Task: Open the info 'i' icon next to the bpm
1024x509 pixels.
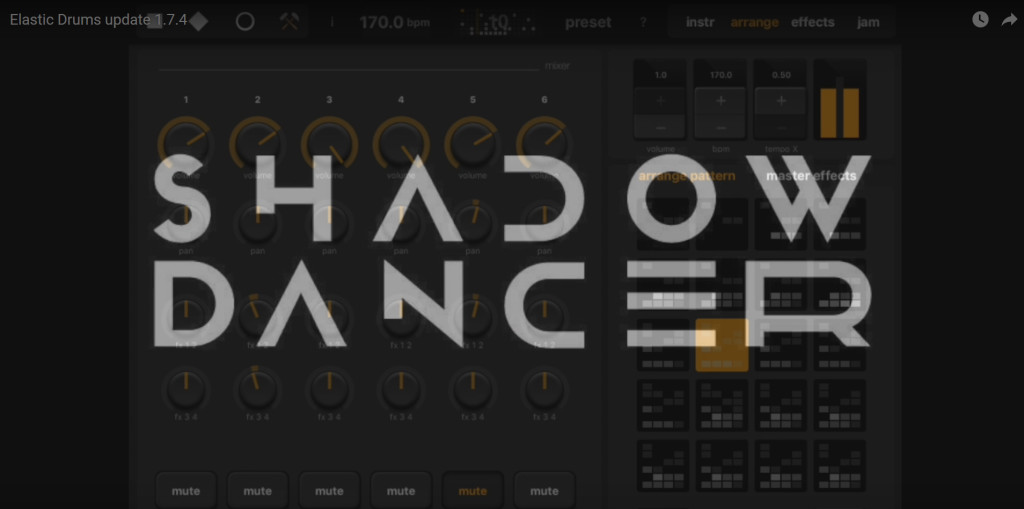Action: (x=332, y=22)
